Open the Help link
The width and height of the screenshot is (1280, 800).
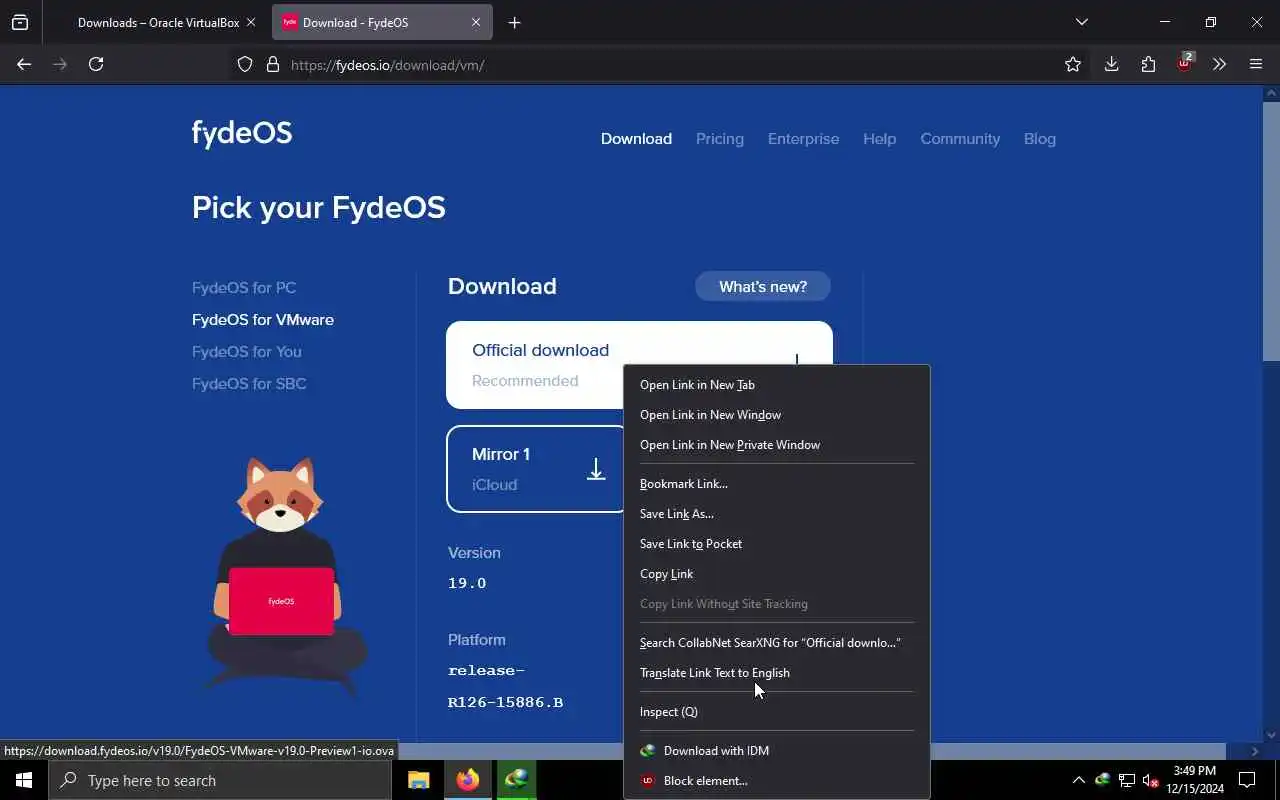[x=880, y=139]
